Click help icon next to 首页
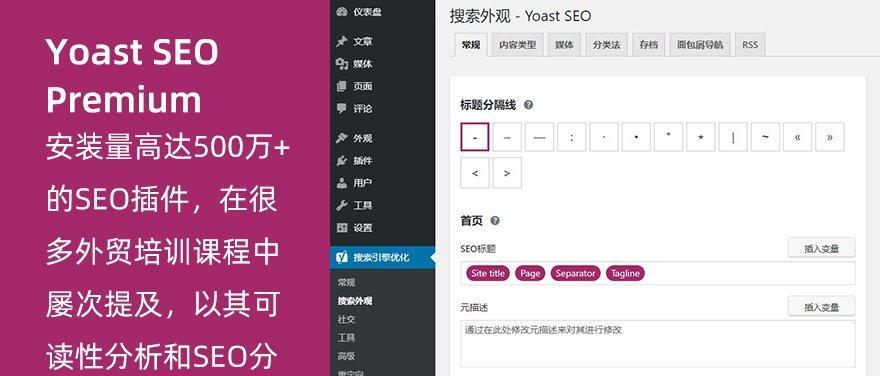 [494, 221]
